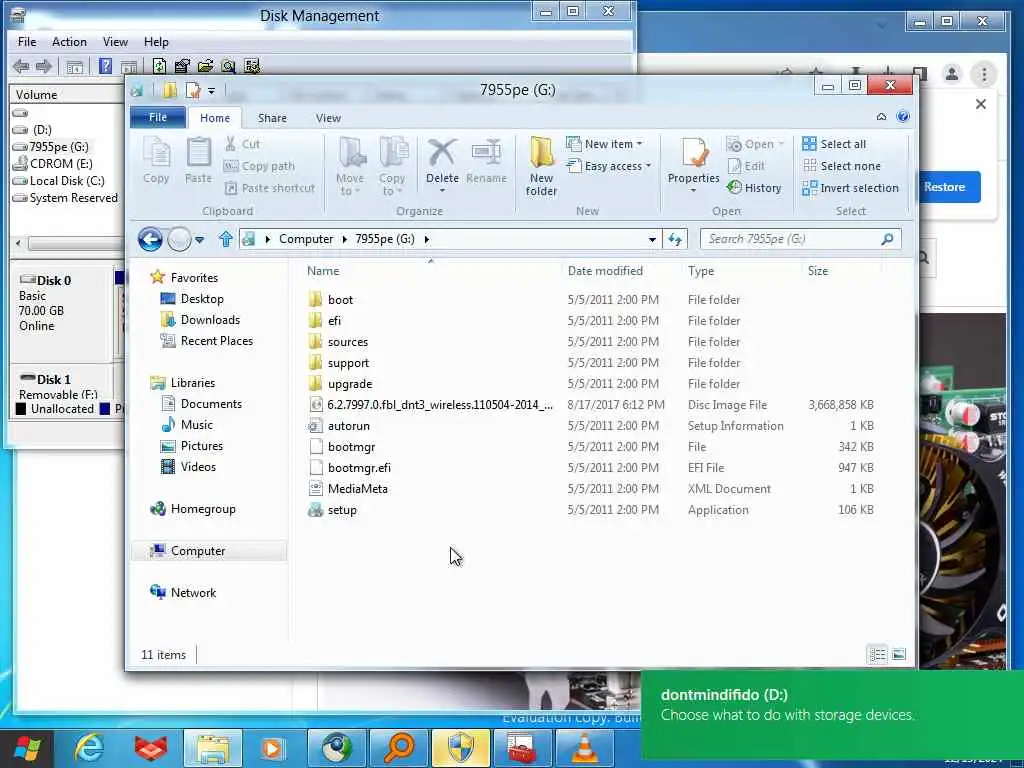
Task: Open the File tab in Explorer
Action: [x=157, y=118]
